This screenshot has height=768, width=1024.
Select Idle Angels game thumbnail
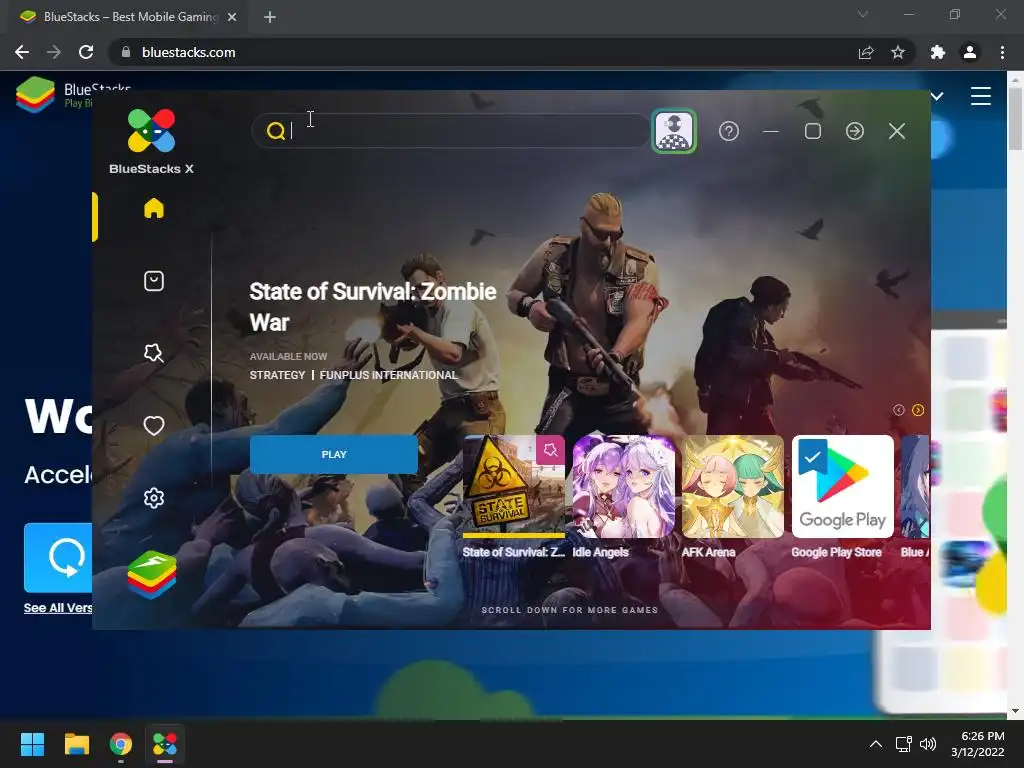[624, 487]
